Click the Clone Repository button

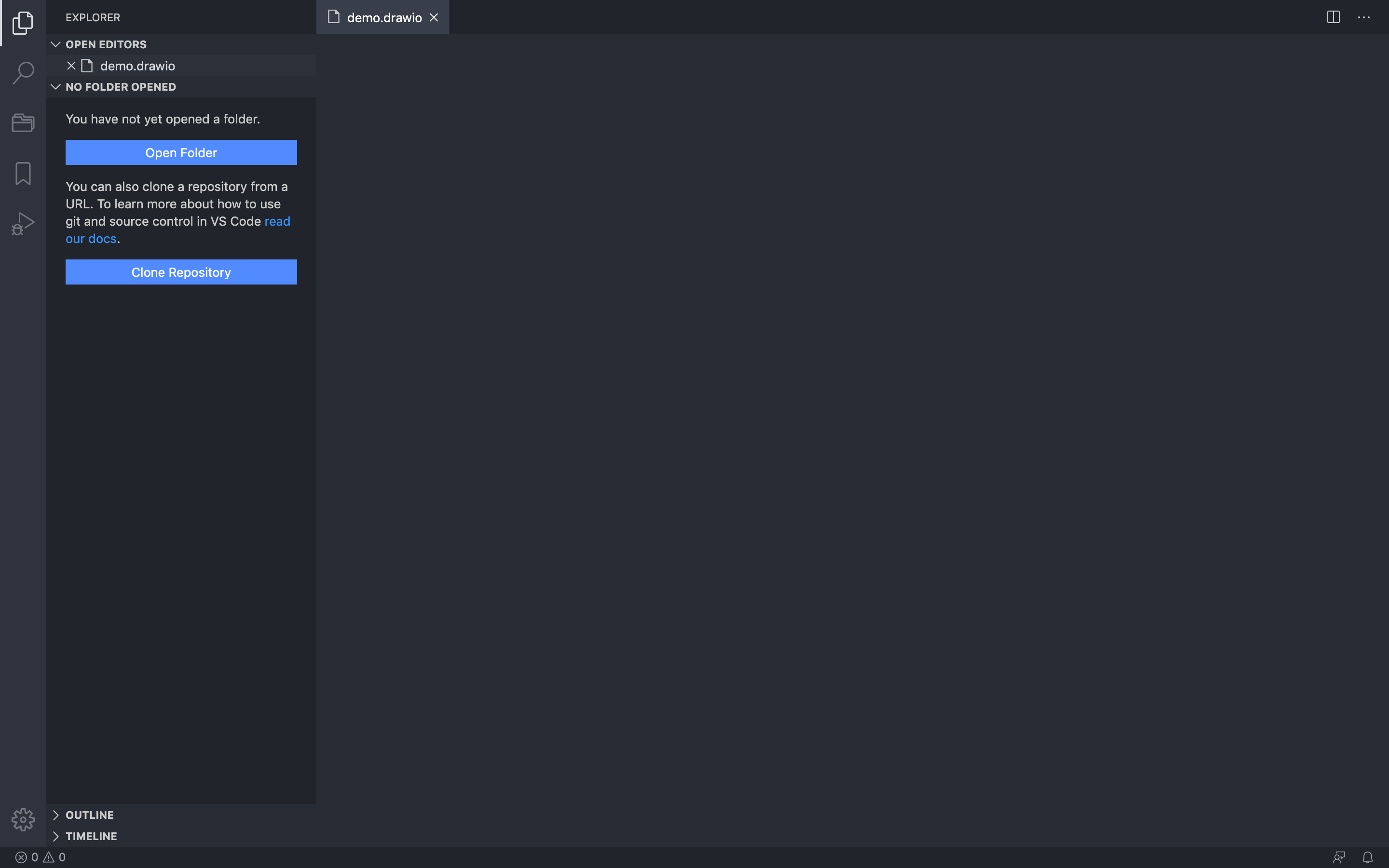click(181, 271)
